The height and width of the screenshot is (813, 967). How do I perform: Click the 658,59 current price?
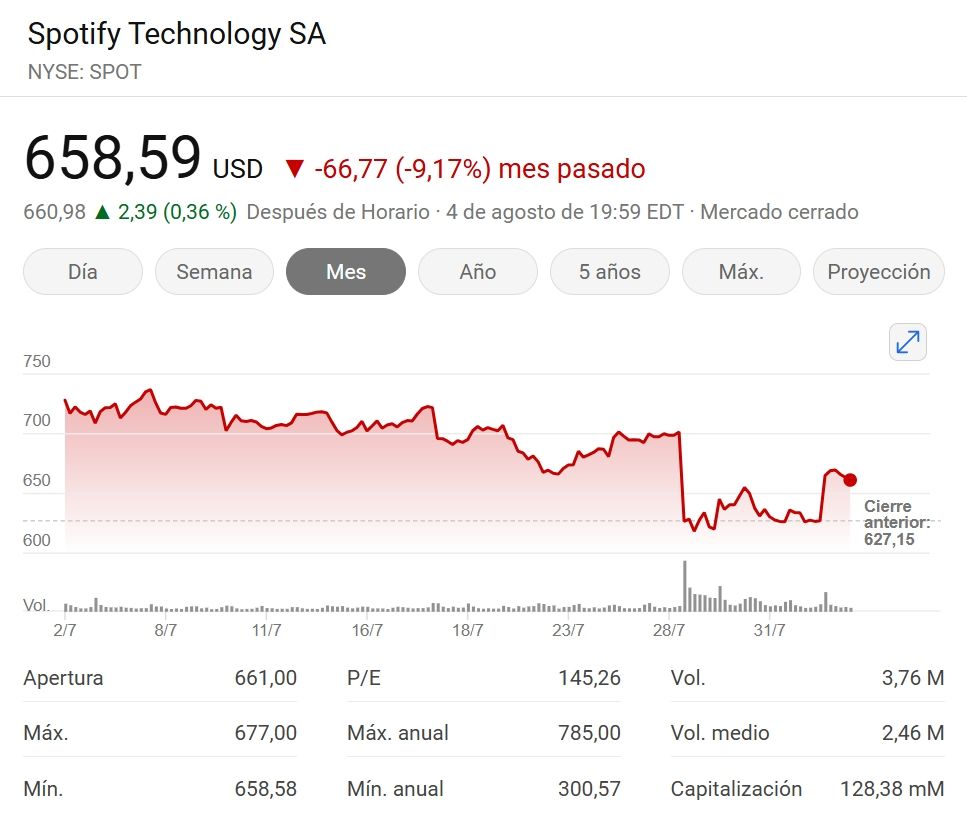(113, 159)
